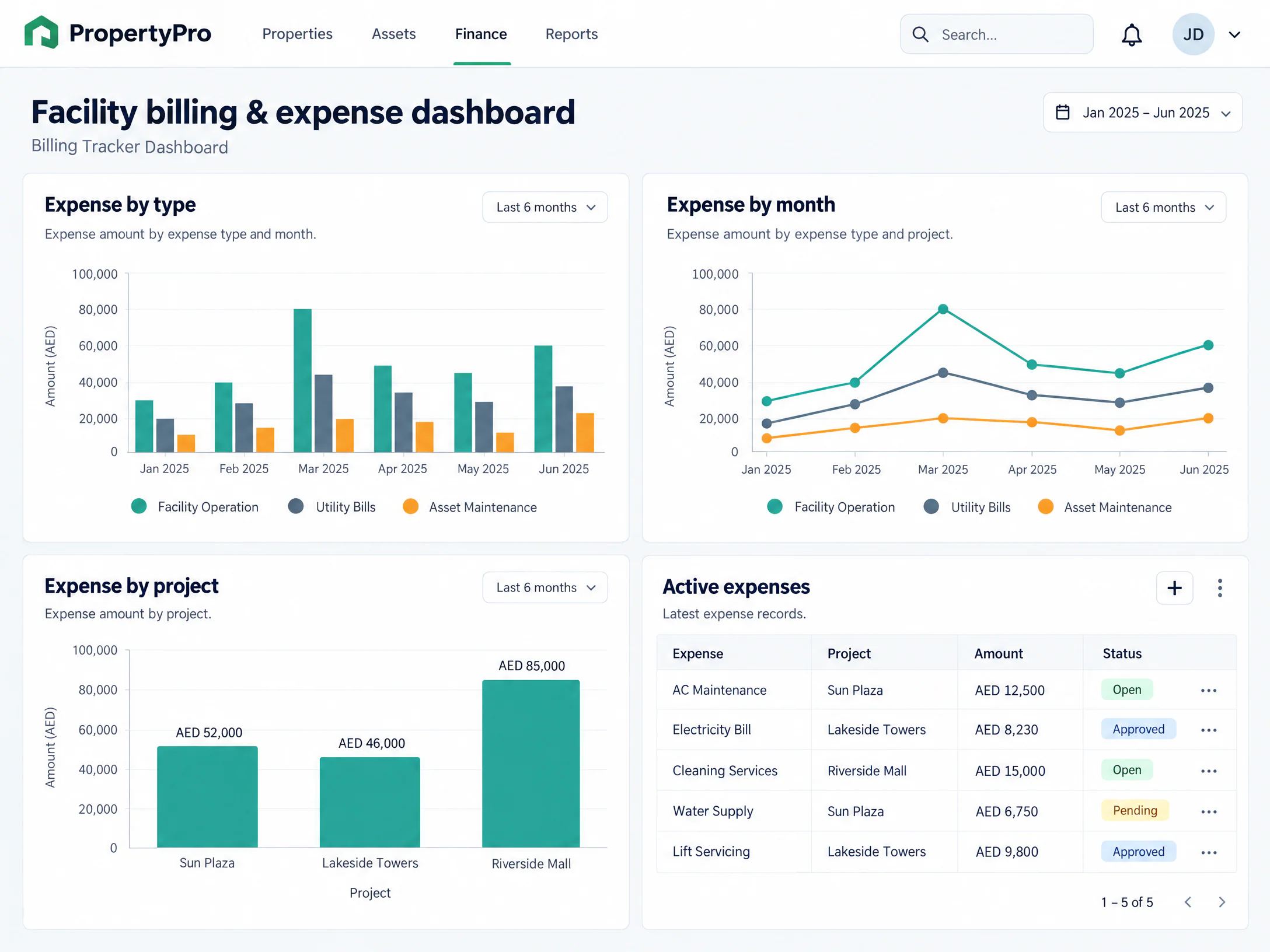Click the PropertyPro house logo icon

41,33
